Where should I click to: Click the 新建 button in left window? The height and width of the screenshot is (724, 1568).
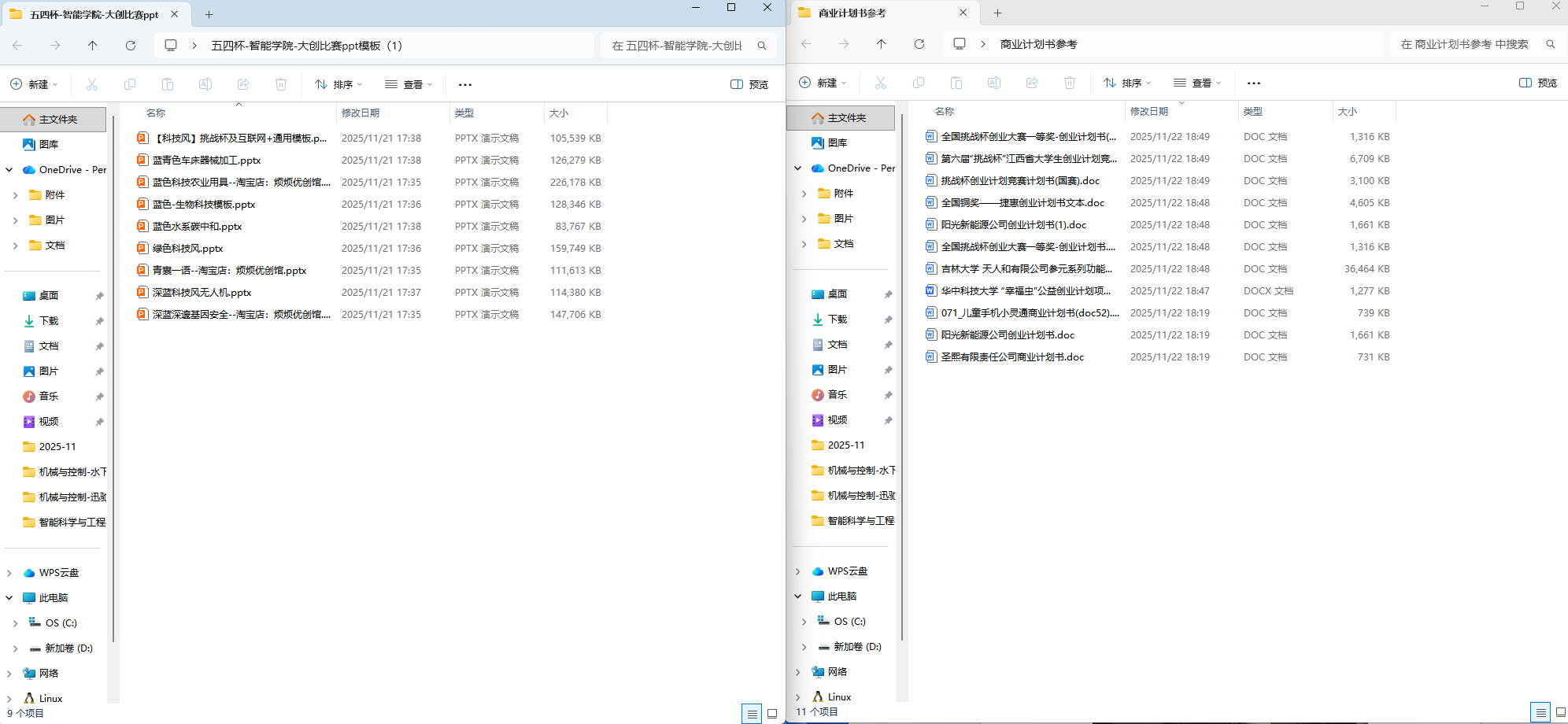(34, 84)
